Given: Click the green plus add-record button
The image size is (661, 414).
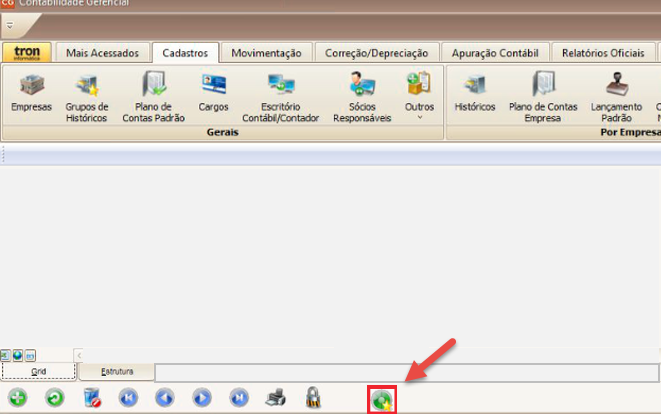Looking at the screenshot, I should [x=18, y=398].
